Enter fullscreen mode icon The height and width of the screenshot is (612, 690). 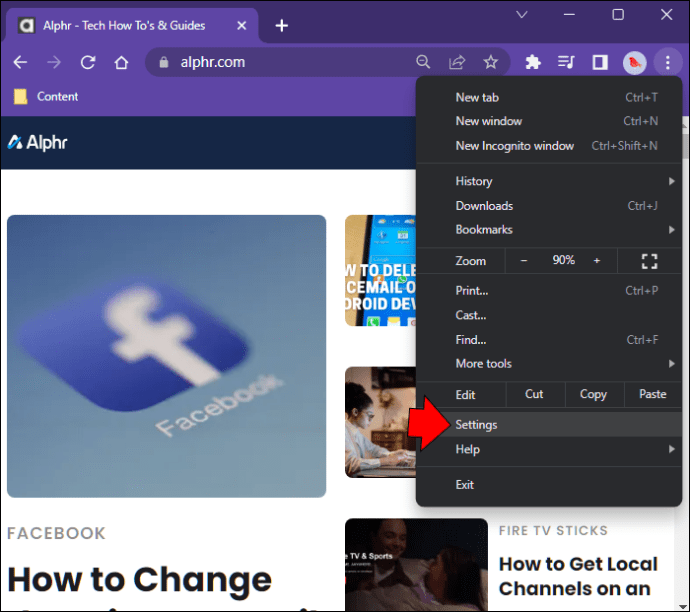click(x=649, y=261)
